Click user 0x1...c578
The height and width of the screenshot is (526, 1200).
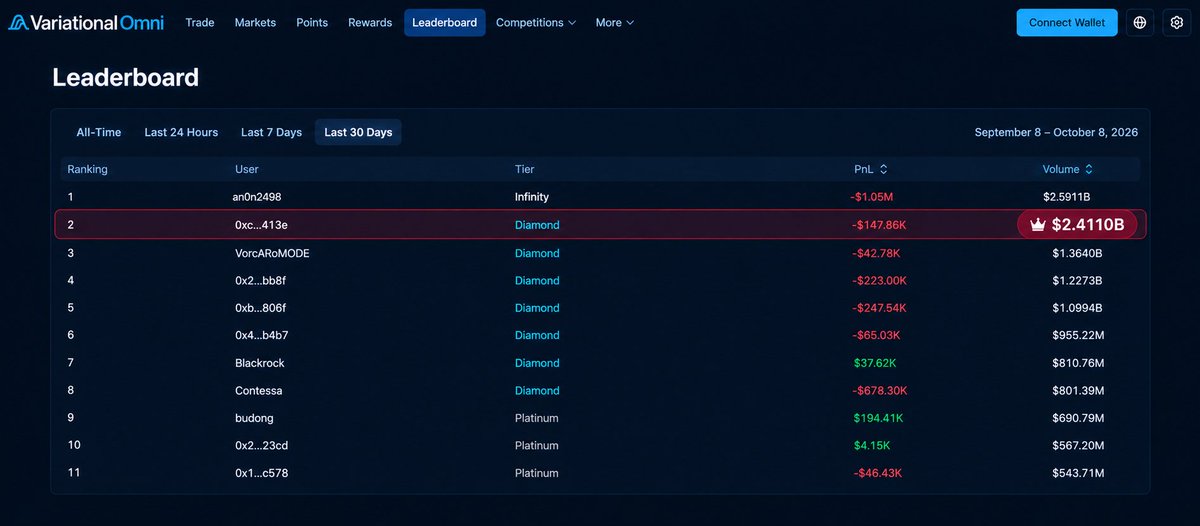click(261, 472)
